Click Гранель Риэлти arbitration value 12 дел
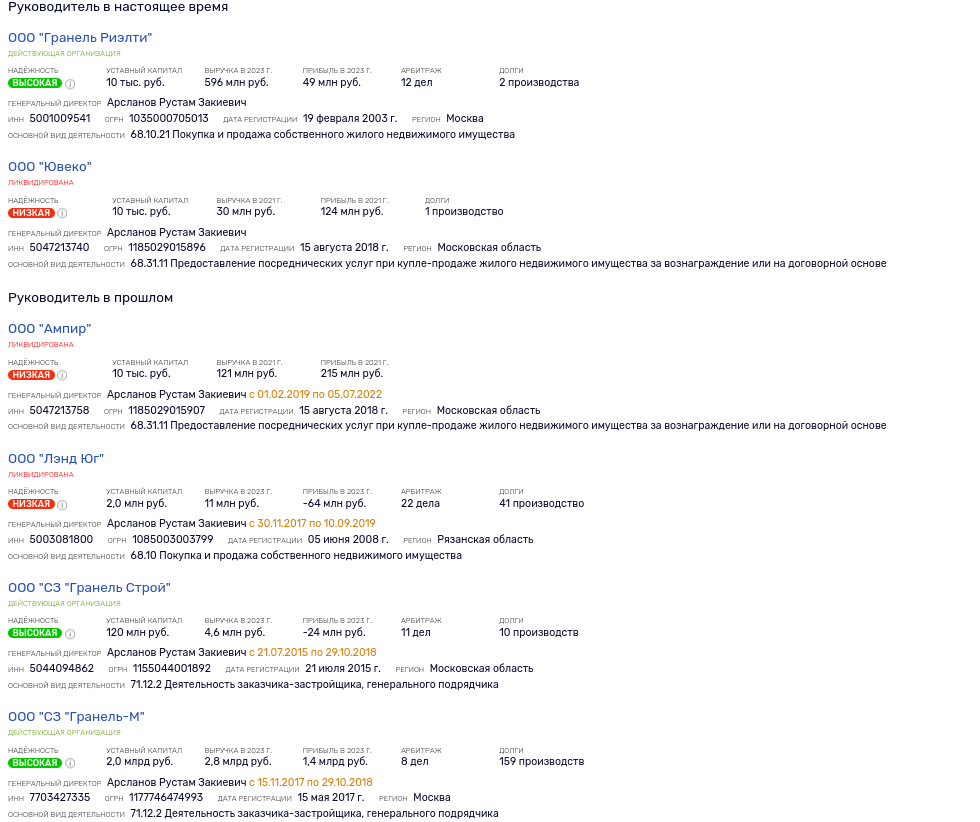Viewport: 980px width, 822px height. 417,83
